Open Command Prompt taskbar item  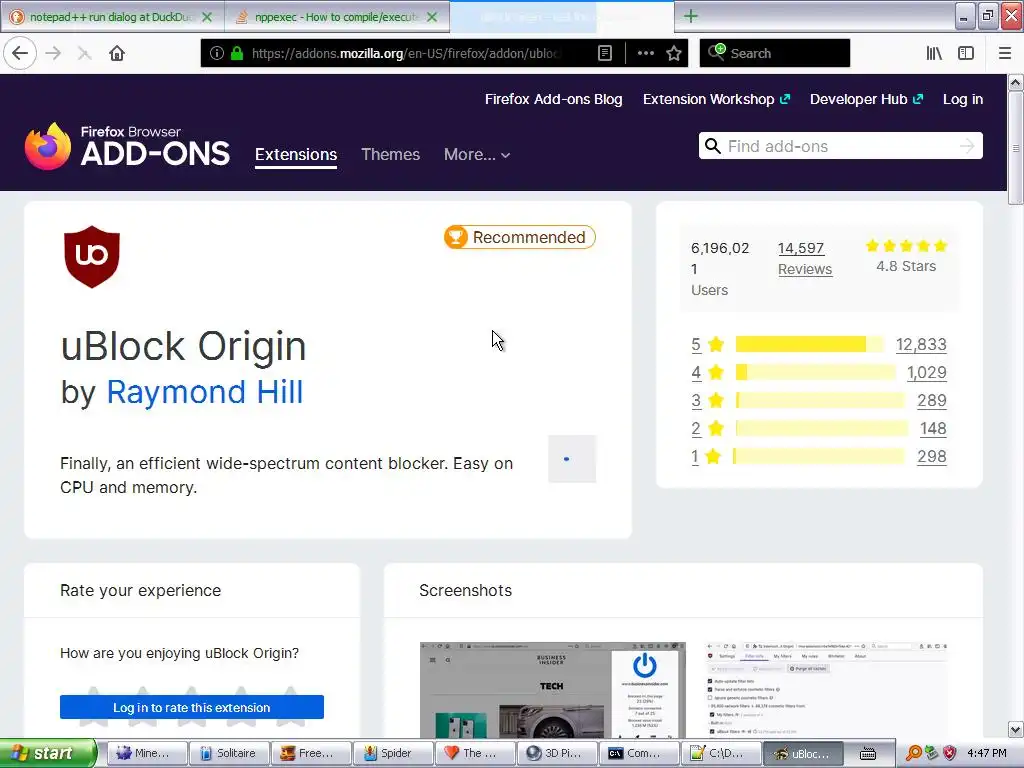coord(639,753)
